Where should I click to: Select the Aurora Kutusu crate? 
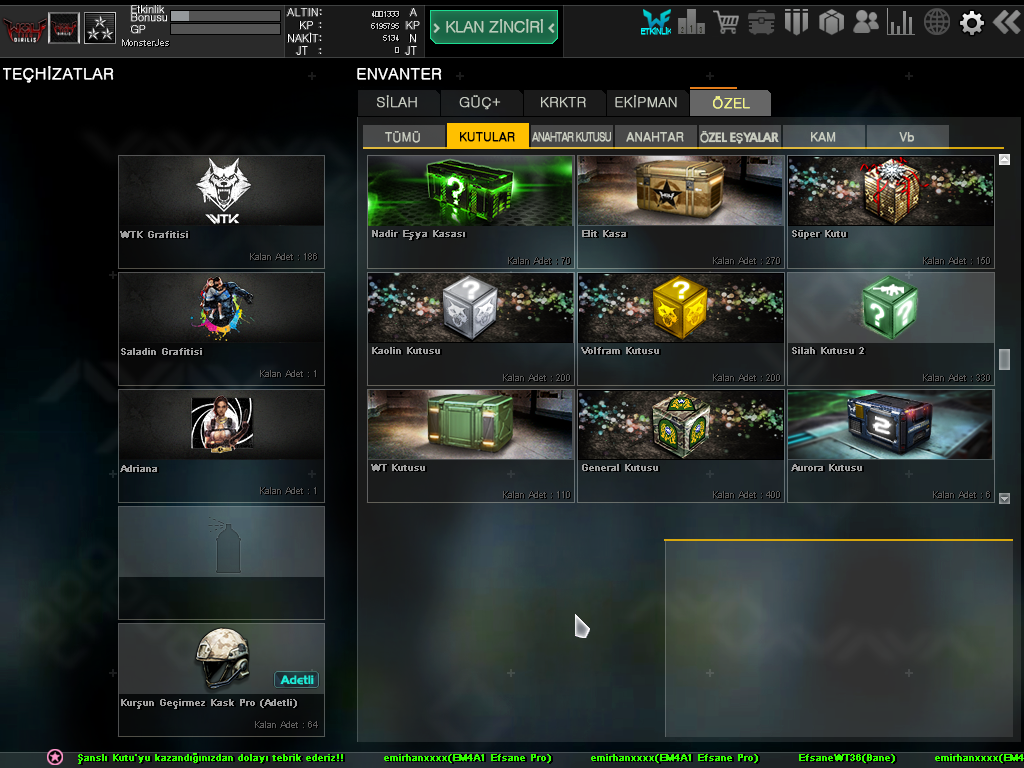891,446
